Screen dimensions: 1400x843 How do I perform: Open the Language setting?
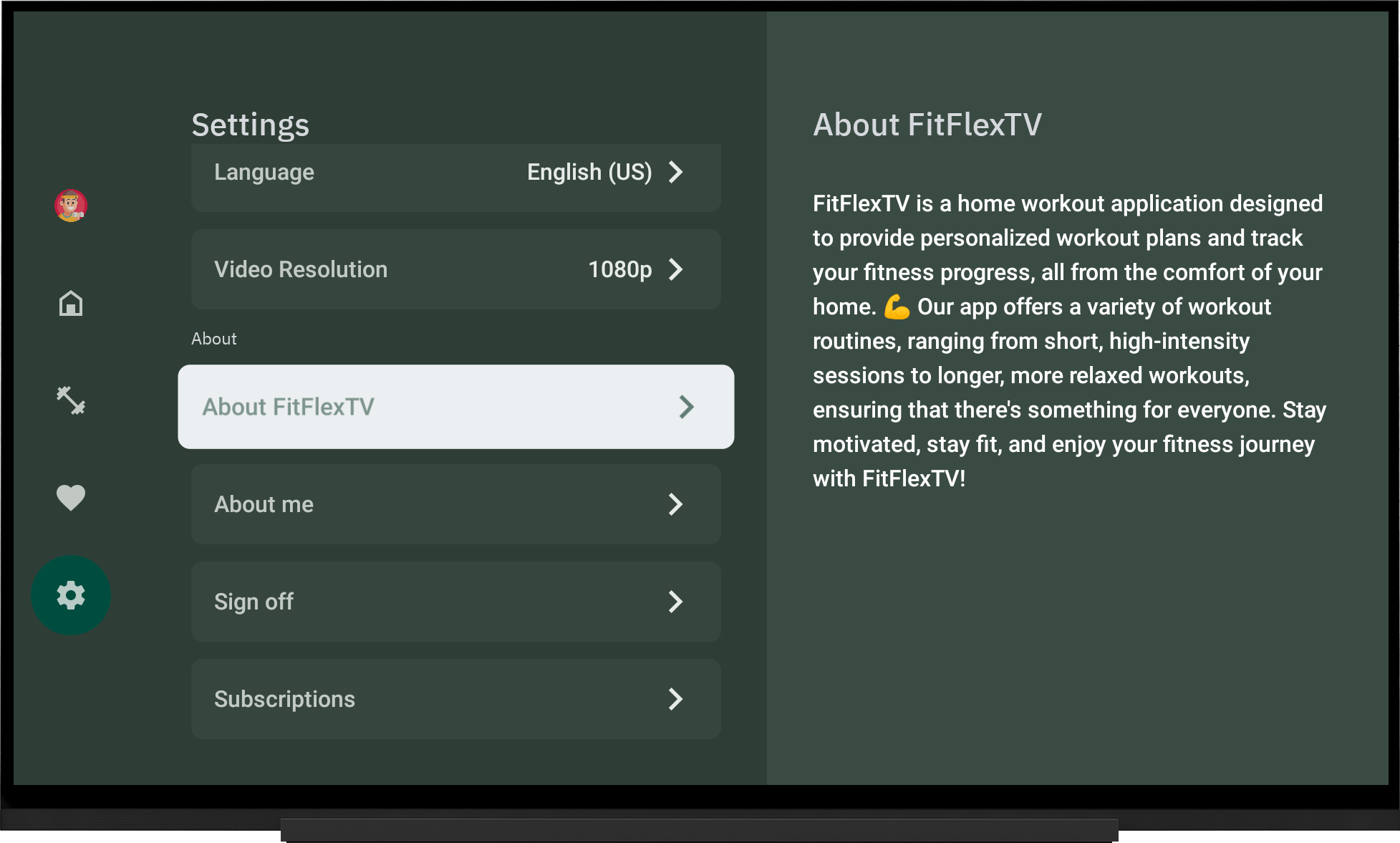click(x=264, y=172)
